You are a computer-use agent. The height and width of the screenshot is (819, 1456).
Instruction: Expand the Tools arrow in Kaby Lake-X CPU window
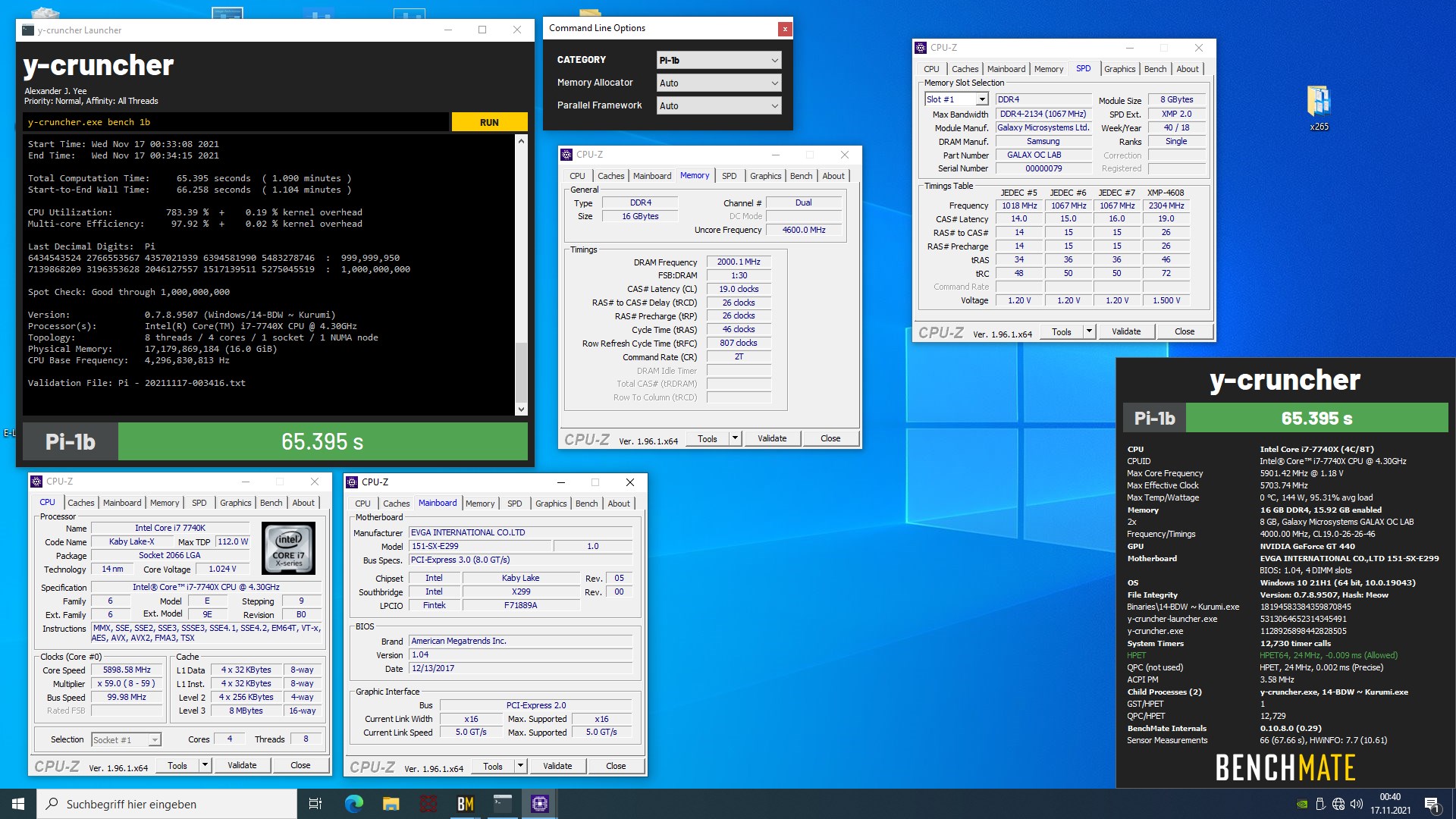tap(205, 765)
